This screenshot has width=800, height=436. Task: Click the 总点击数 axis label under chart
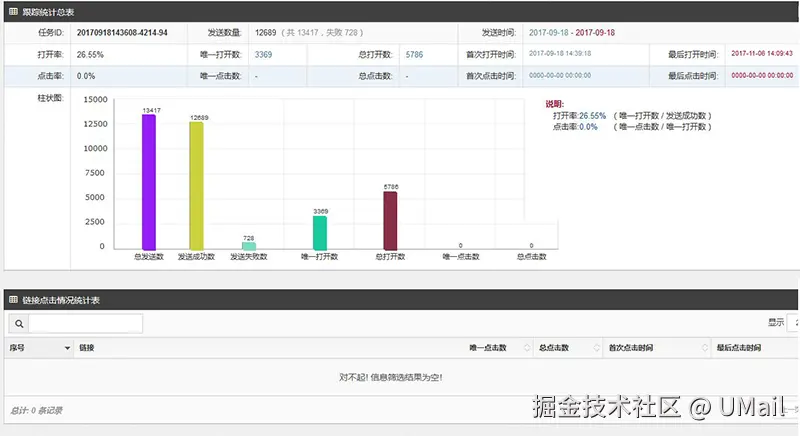(531, 257)
